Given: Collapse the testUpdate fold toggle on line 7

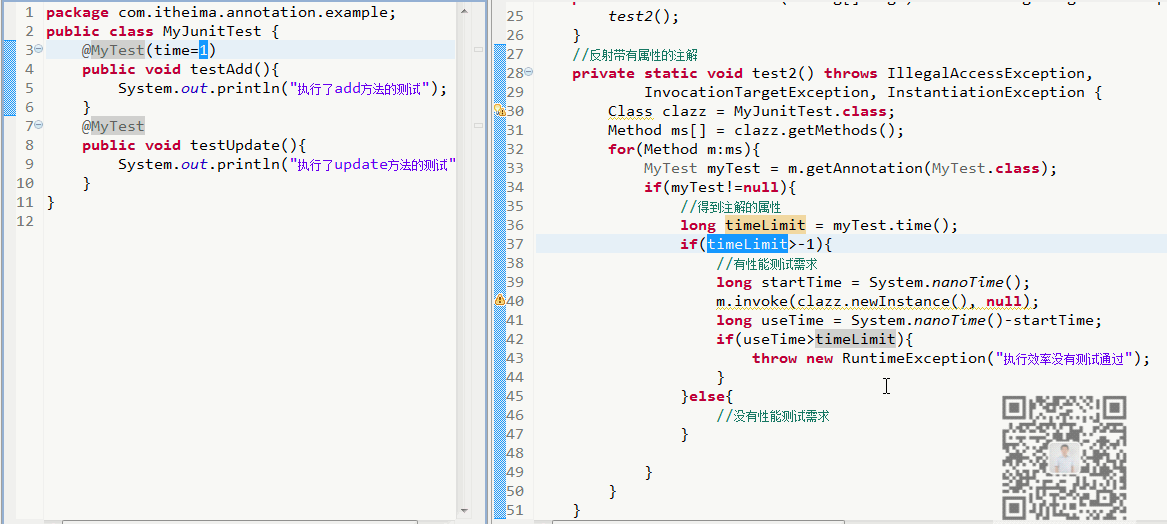Looking at the screenshot, I should click(x=39, y=126).
